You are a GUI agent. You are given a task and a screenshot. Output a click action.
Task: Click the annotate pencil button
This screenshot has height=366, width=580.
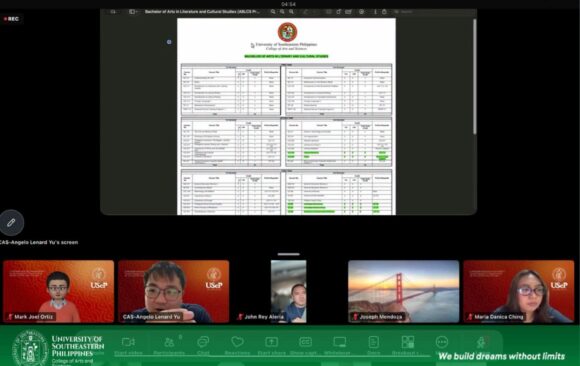click(11, 223)
